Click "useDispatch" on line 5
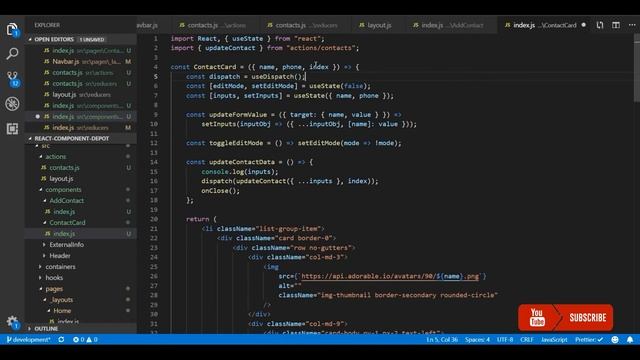The height and width of the screenshot is (360, 640). (274, 76)
